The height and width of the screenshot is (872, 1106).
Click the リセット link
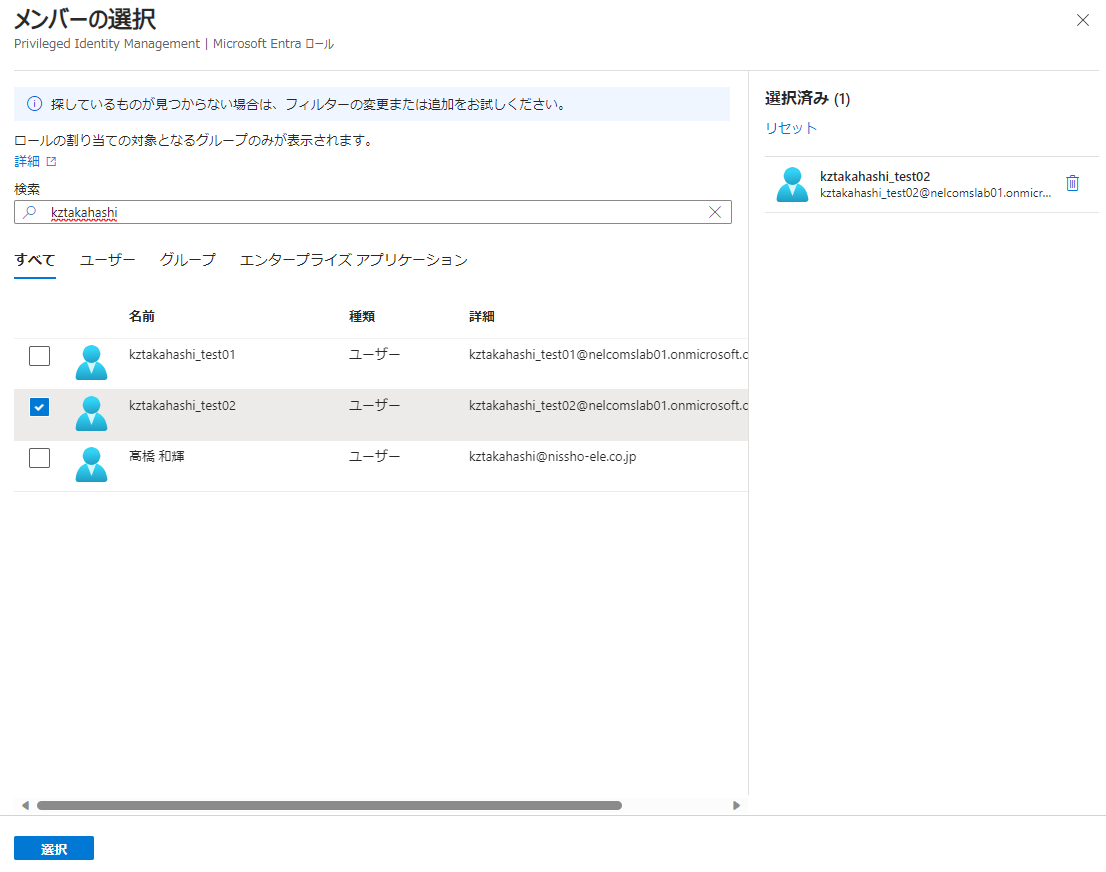pos(791,128)
